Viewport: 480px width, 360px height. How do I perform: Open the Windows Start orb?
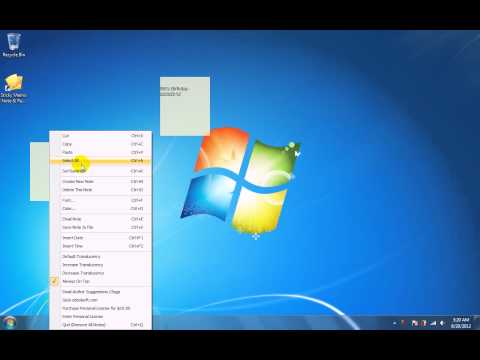tap(10, 323)
